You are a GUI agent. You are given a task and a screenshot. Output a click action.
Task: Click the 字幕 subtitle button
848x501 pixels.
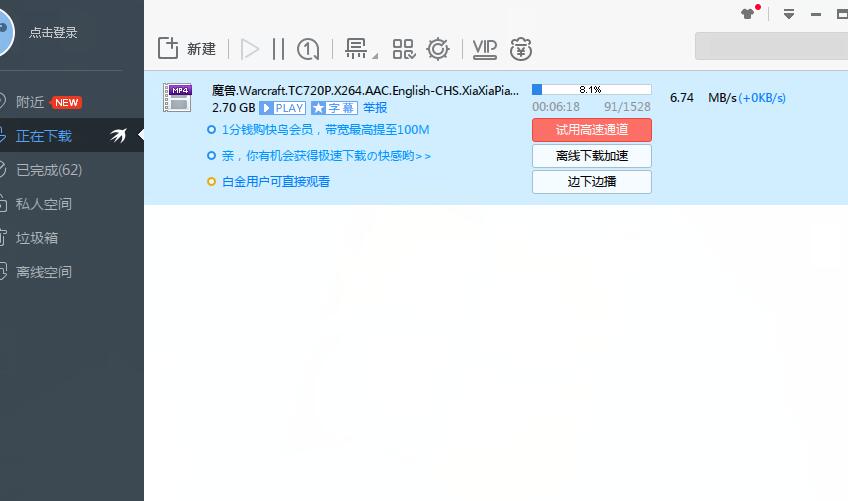pyautogui.click(x=334, y=108)
